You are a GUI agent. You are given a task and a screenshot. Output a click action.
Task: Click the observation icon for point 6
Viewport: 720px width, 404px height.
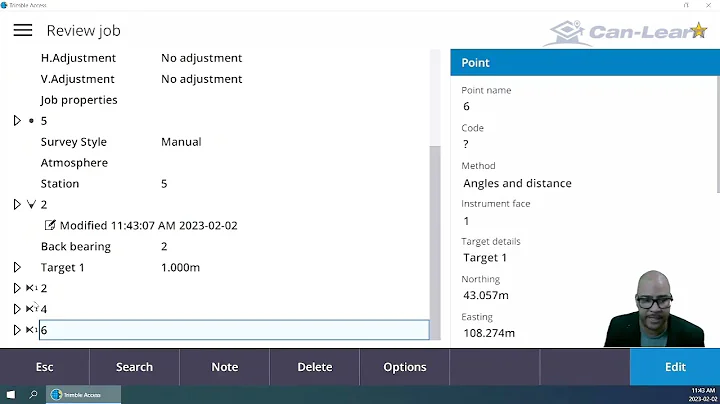[31, 330]
